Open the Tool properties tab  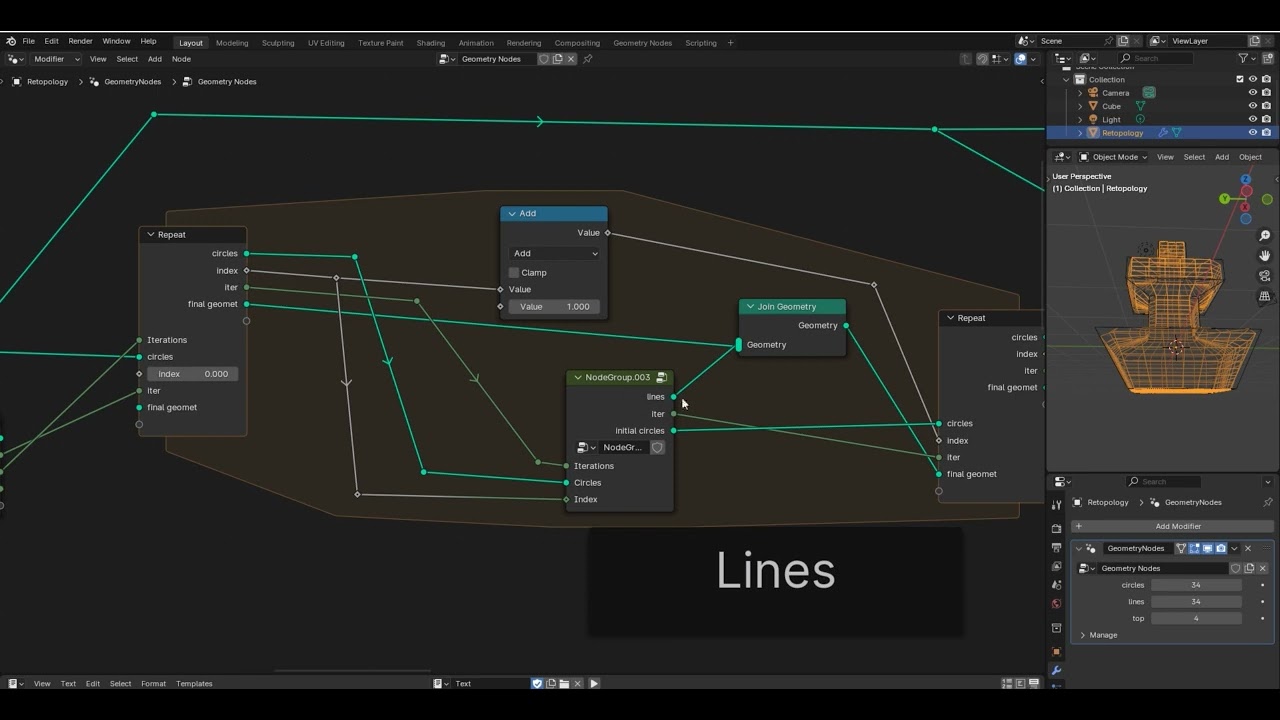1056,505
